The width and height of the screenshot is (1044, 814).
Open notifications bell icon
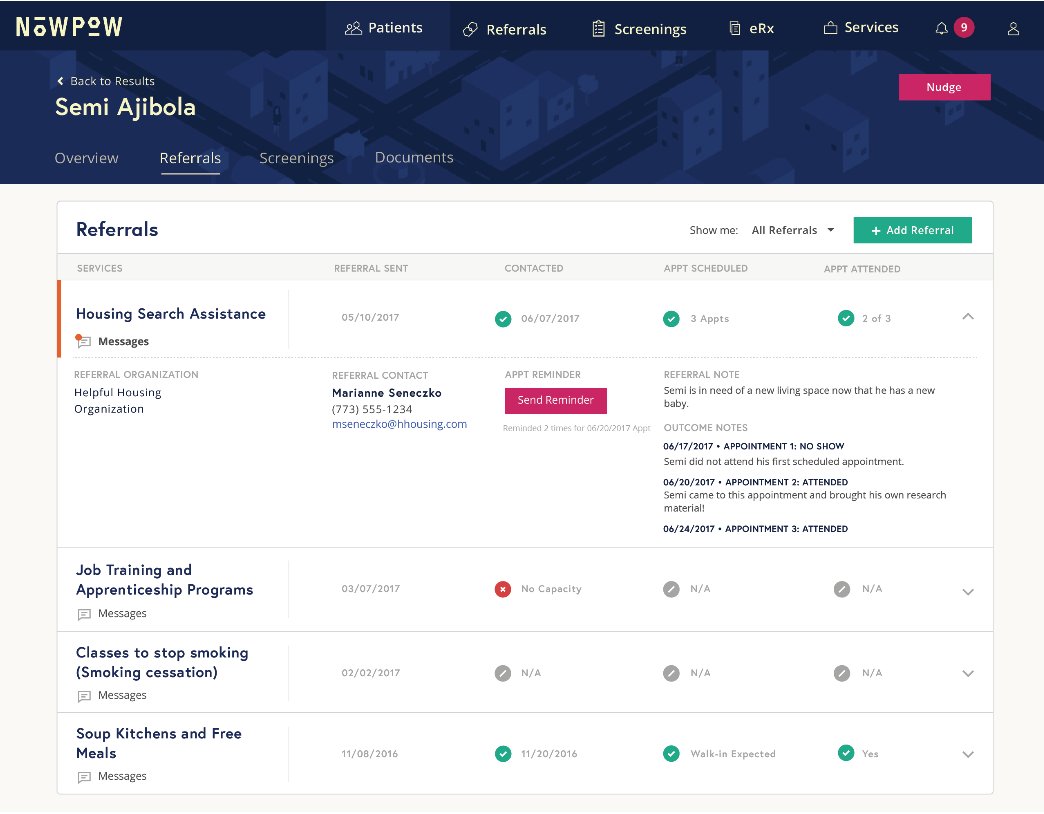941,28
